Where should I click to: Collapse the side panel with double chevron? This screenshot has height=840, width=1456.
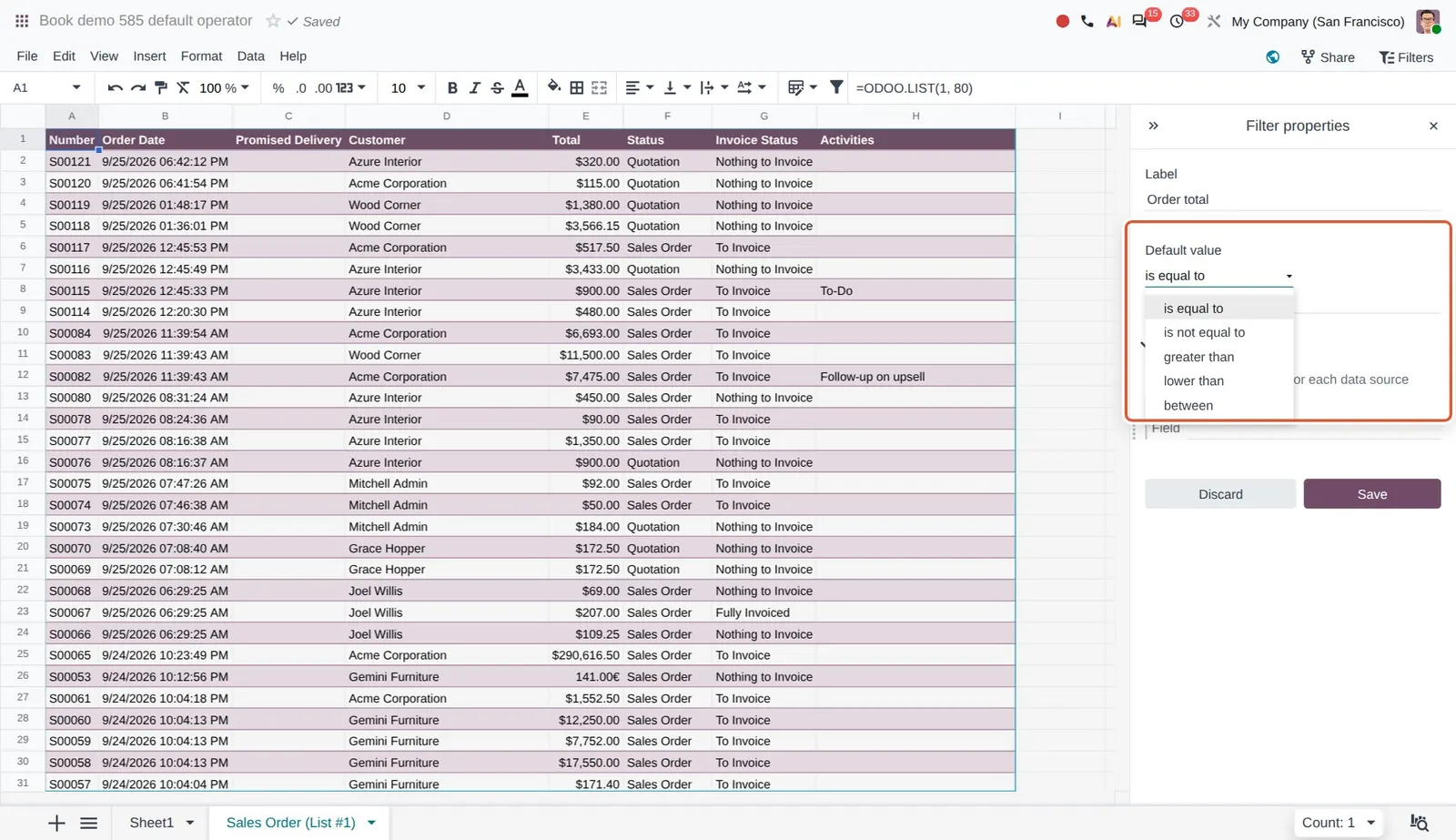1154,126
